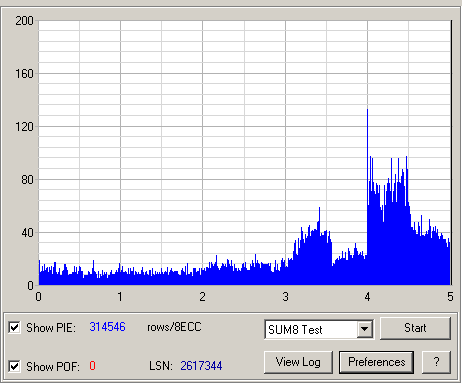Select the SUM8 Test text field
The image size is (462, 384).
[x=311, y=330]
